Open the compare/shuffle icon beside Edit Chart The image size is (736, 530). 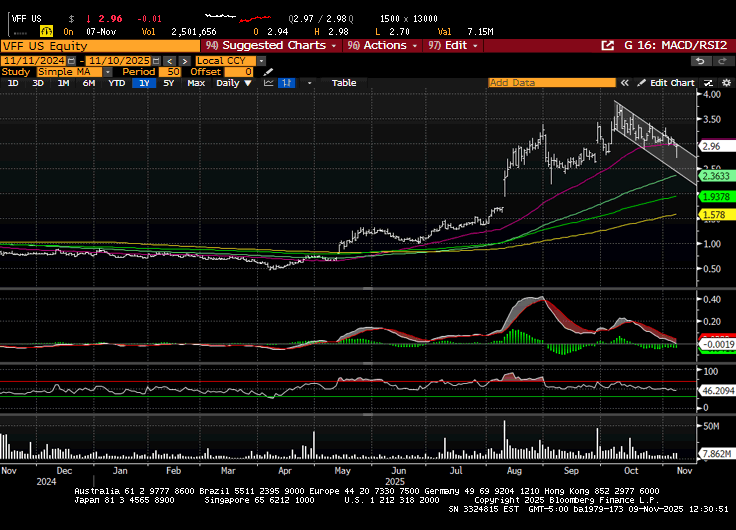point(708,83)
